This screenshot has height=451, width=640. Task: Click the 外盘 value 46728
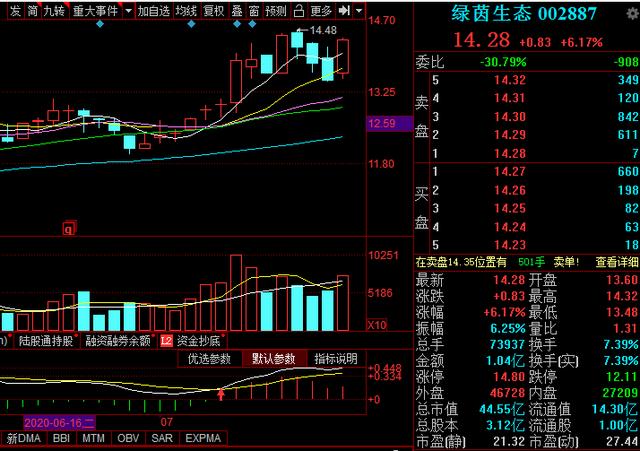(x=507, y=393)
